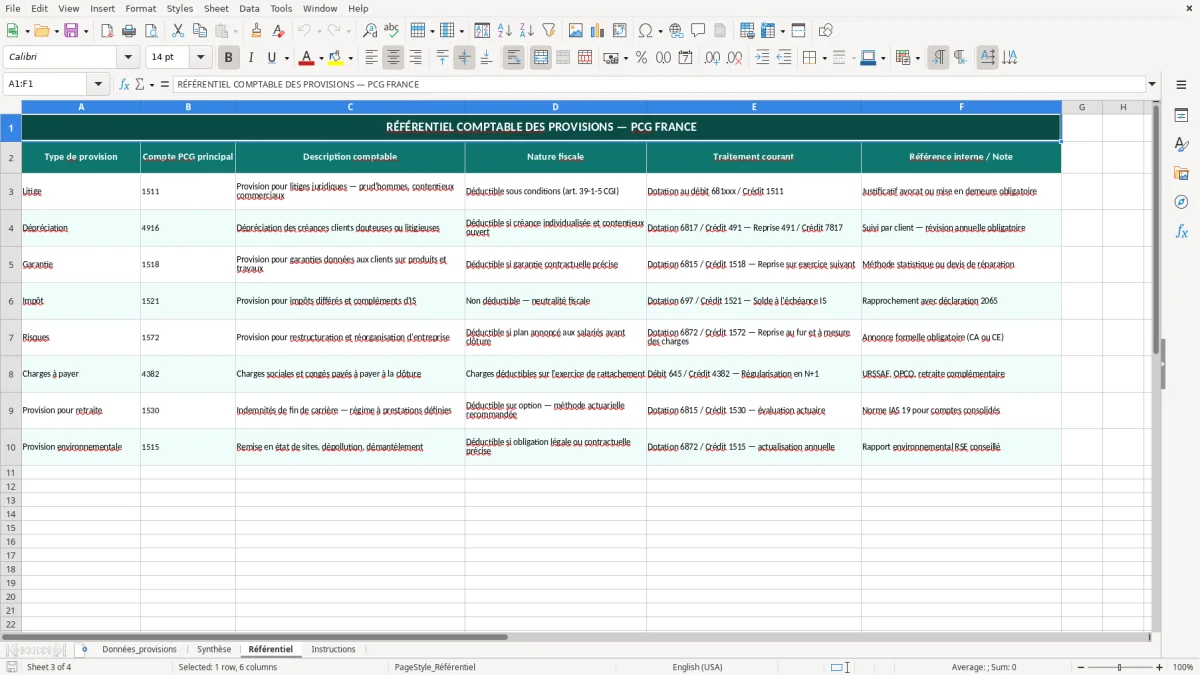This screenshot has height=675, width=1200.
Task: Click the sidebar settings hamburger button
Action: tap(1181, 86)
